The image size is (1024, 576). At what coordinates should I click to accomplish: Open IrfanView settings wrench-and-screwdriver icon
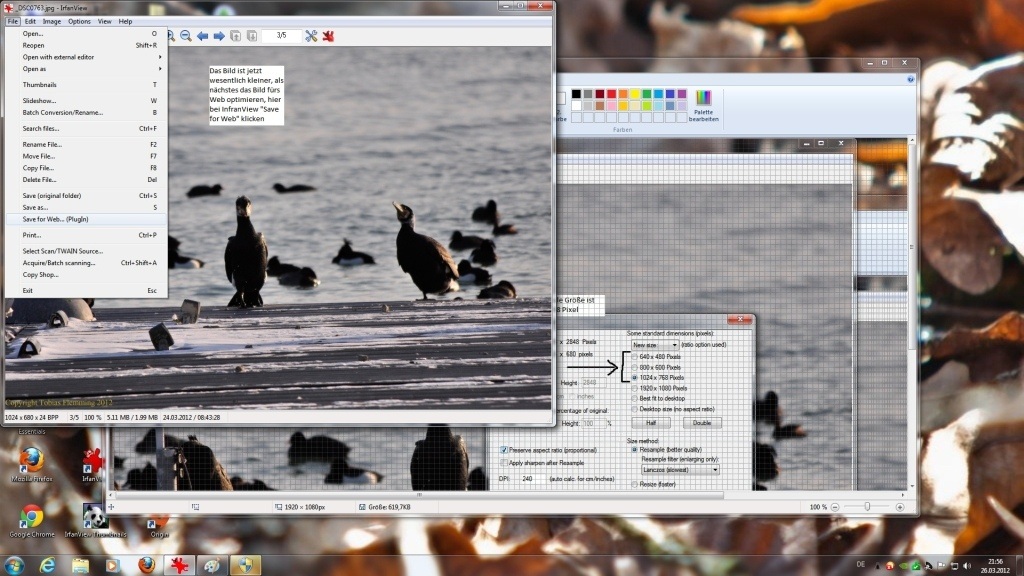pyautogui.click(x=311, y=36)
